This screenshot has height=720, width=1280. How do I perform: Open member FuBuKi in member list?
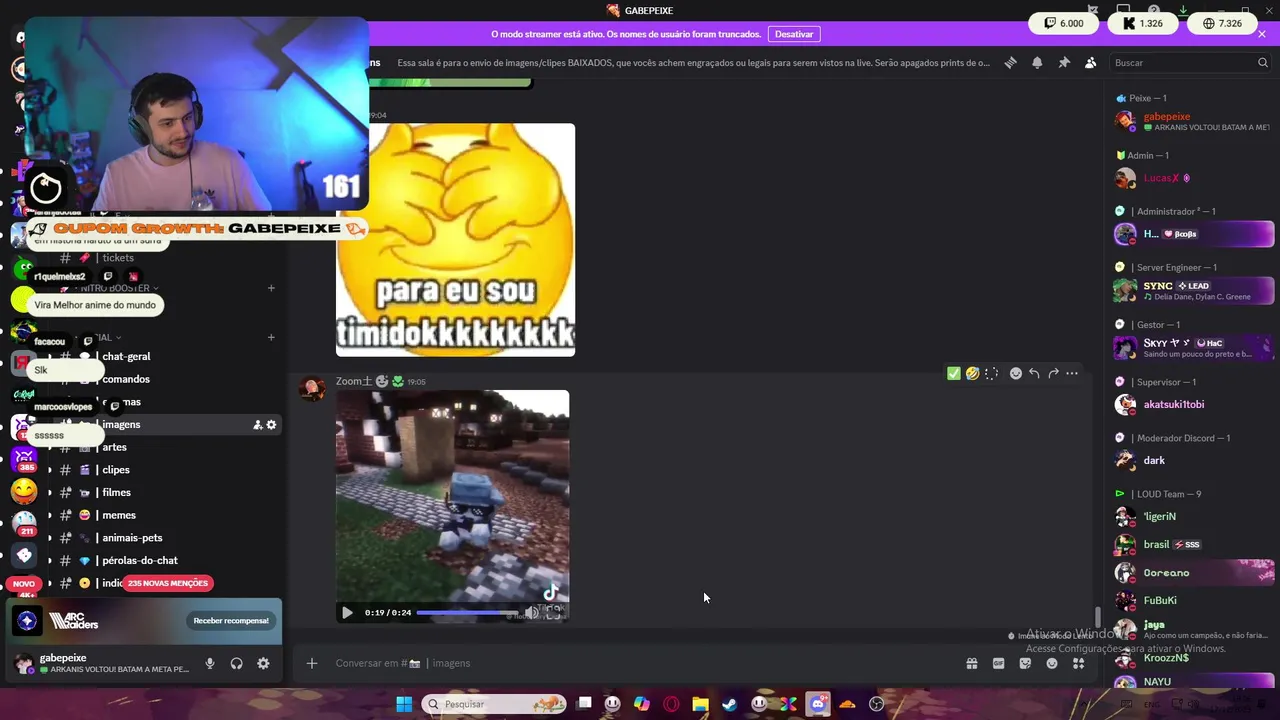[x=1193, y=601]
